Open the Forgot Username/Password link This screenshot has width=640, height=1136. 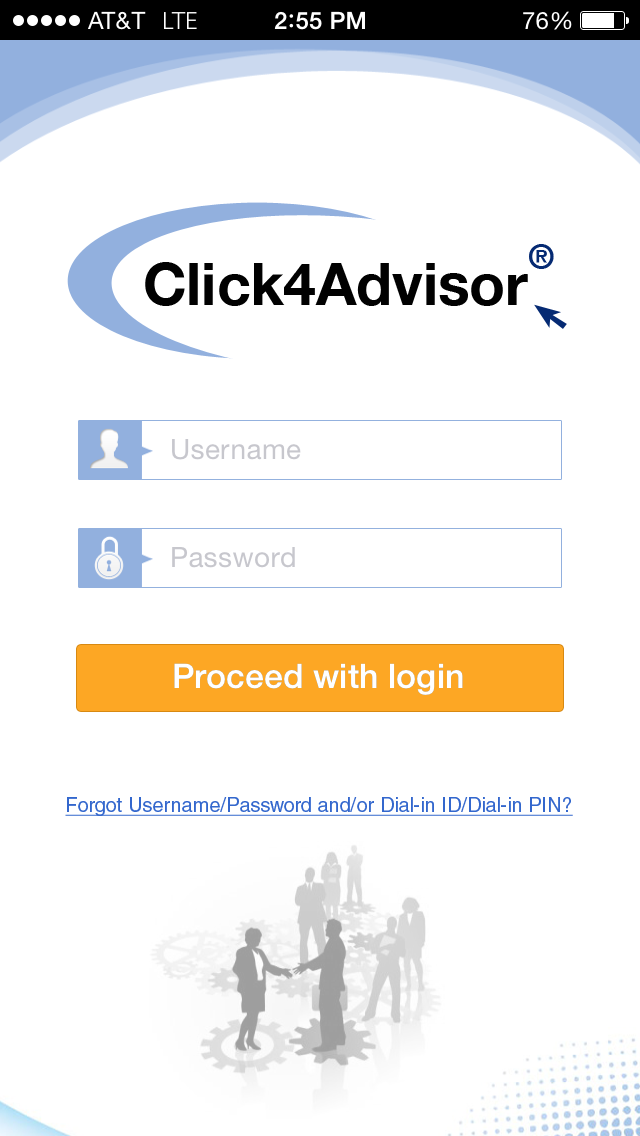(319, 805)
